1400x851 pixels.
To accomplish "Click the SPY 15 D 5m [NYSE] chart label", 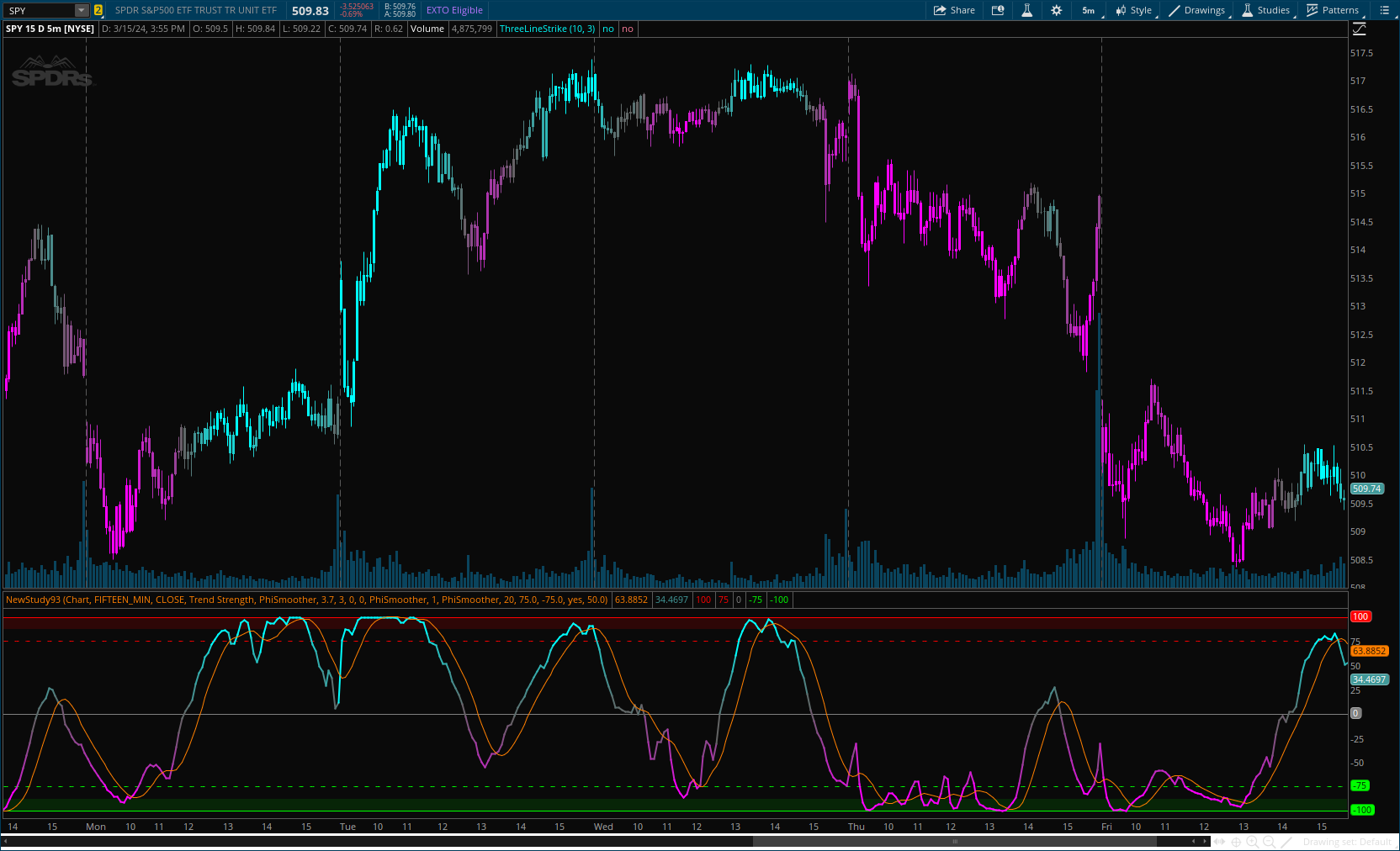I will [50, 29].
